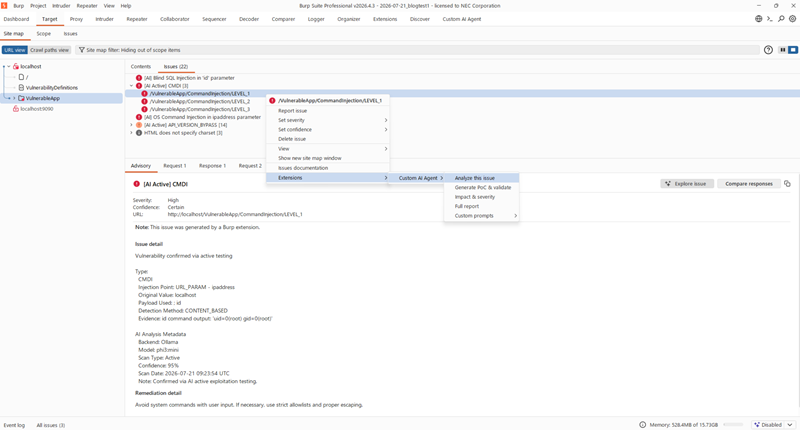Open the Set severity submenu
Image resolution: width=800 pixels, height=430 pixels.
click(x=328, y=120)
